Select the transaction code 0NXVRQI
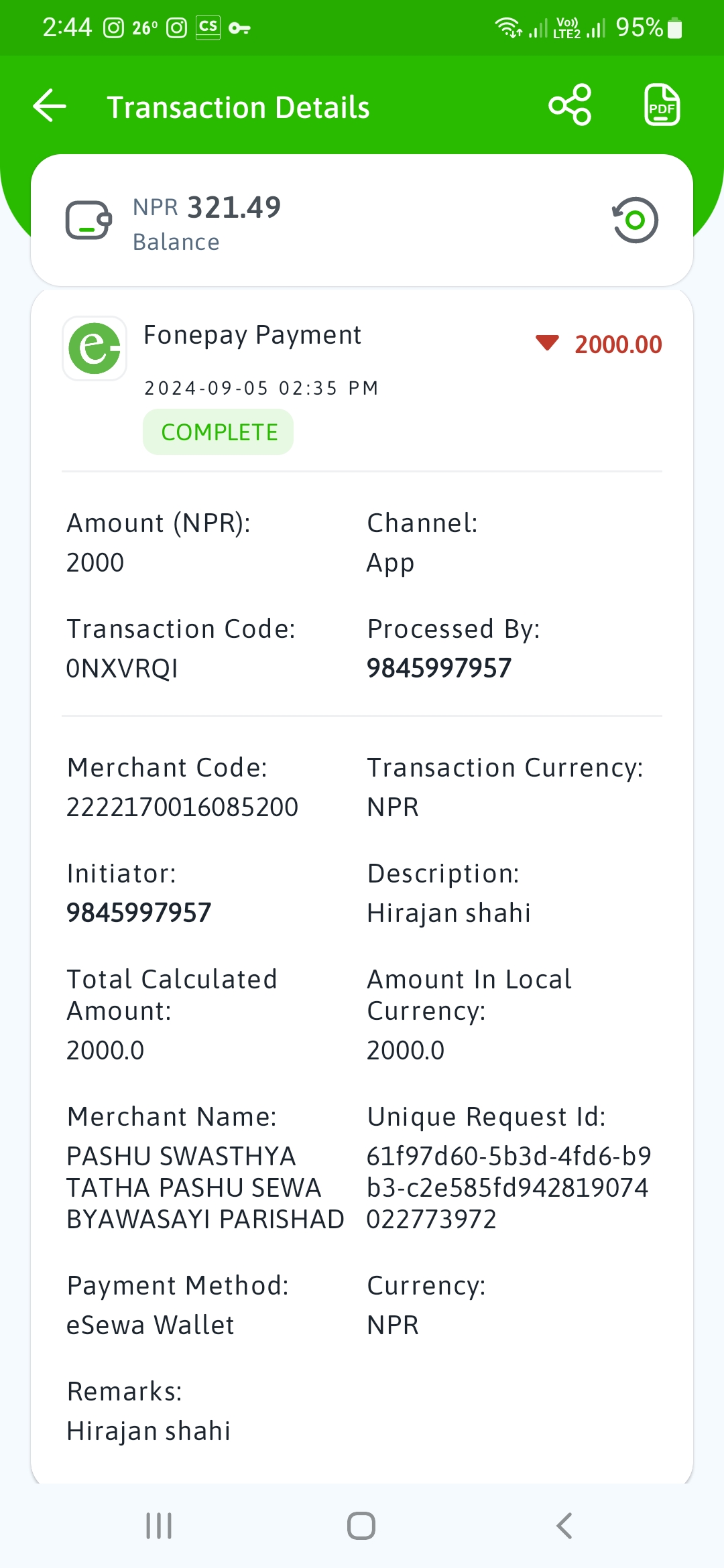Viewport: 724px width, 1568px height. 122,669
